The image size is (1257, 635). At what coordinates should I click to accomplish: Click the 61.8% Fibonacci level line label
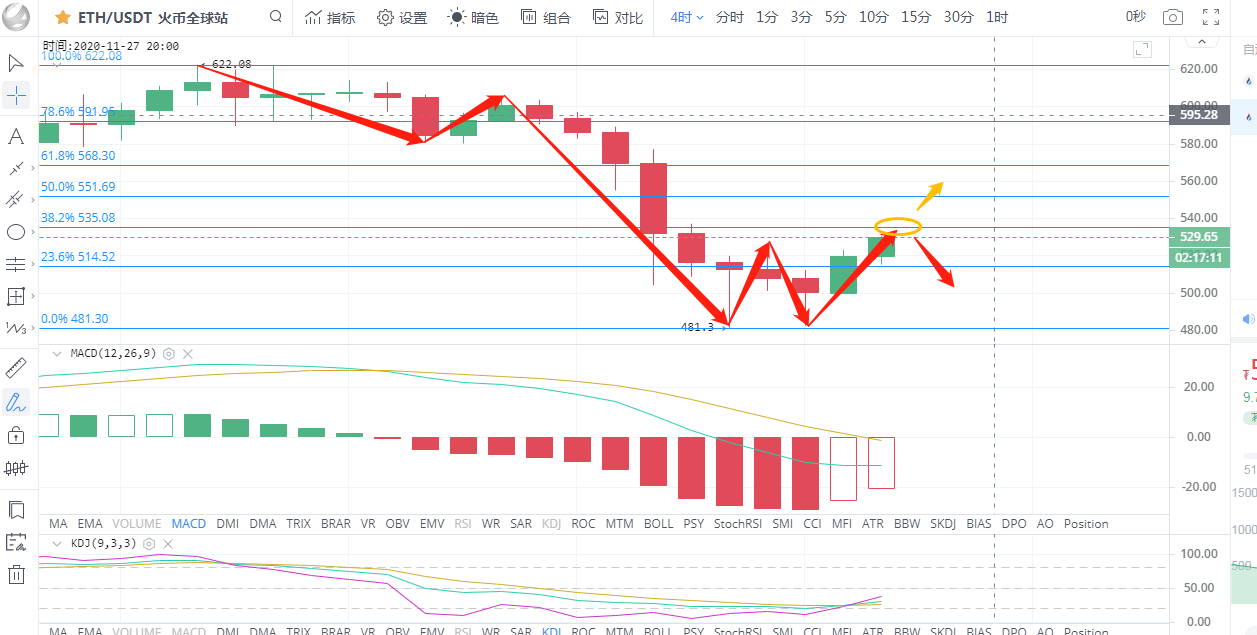(x=78, y=156)
